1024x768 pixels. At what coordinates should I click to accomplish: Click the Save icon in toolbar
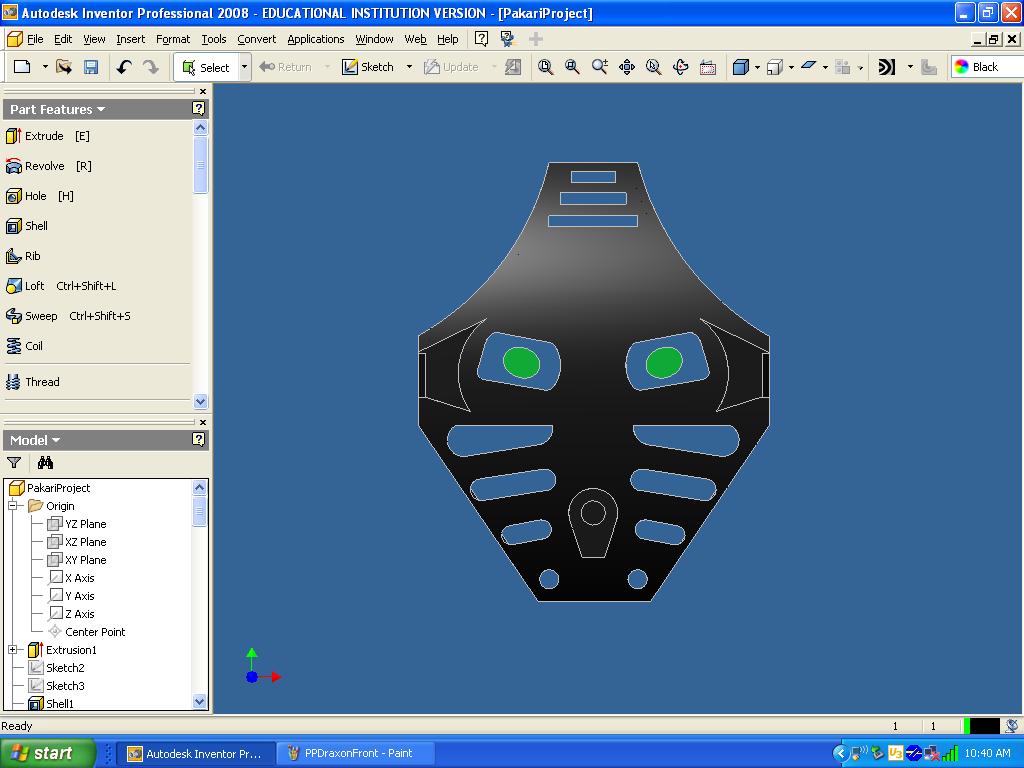pos(91,67)
